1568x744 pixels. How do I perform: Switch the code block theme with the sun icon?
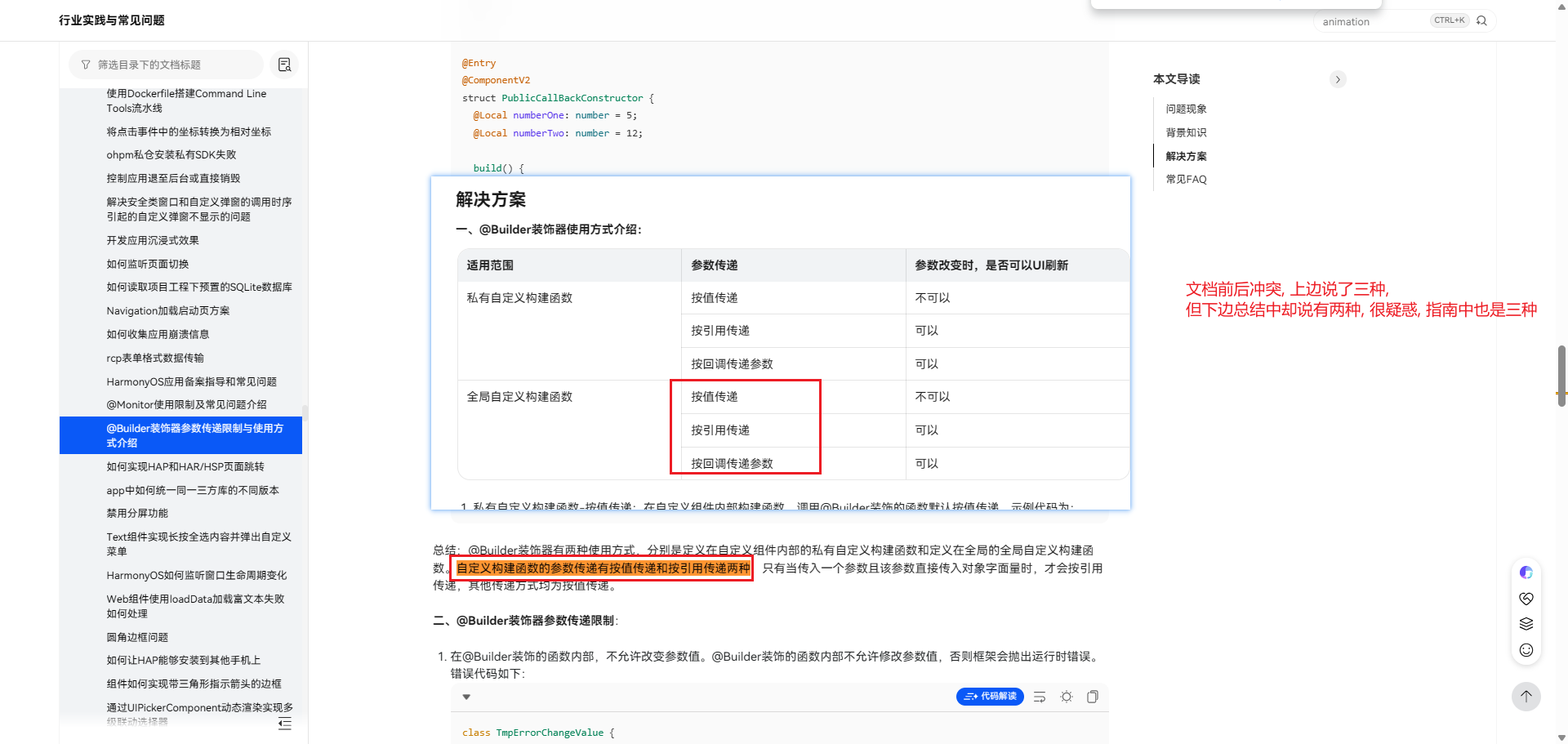1067,697
